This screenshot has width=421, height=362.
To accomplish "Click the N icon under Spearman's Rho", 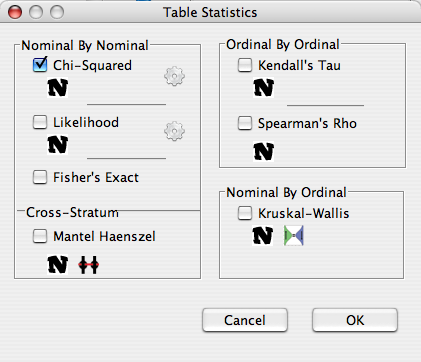I will tap(264, 152).
